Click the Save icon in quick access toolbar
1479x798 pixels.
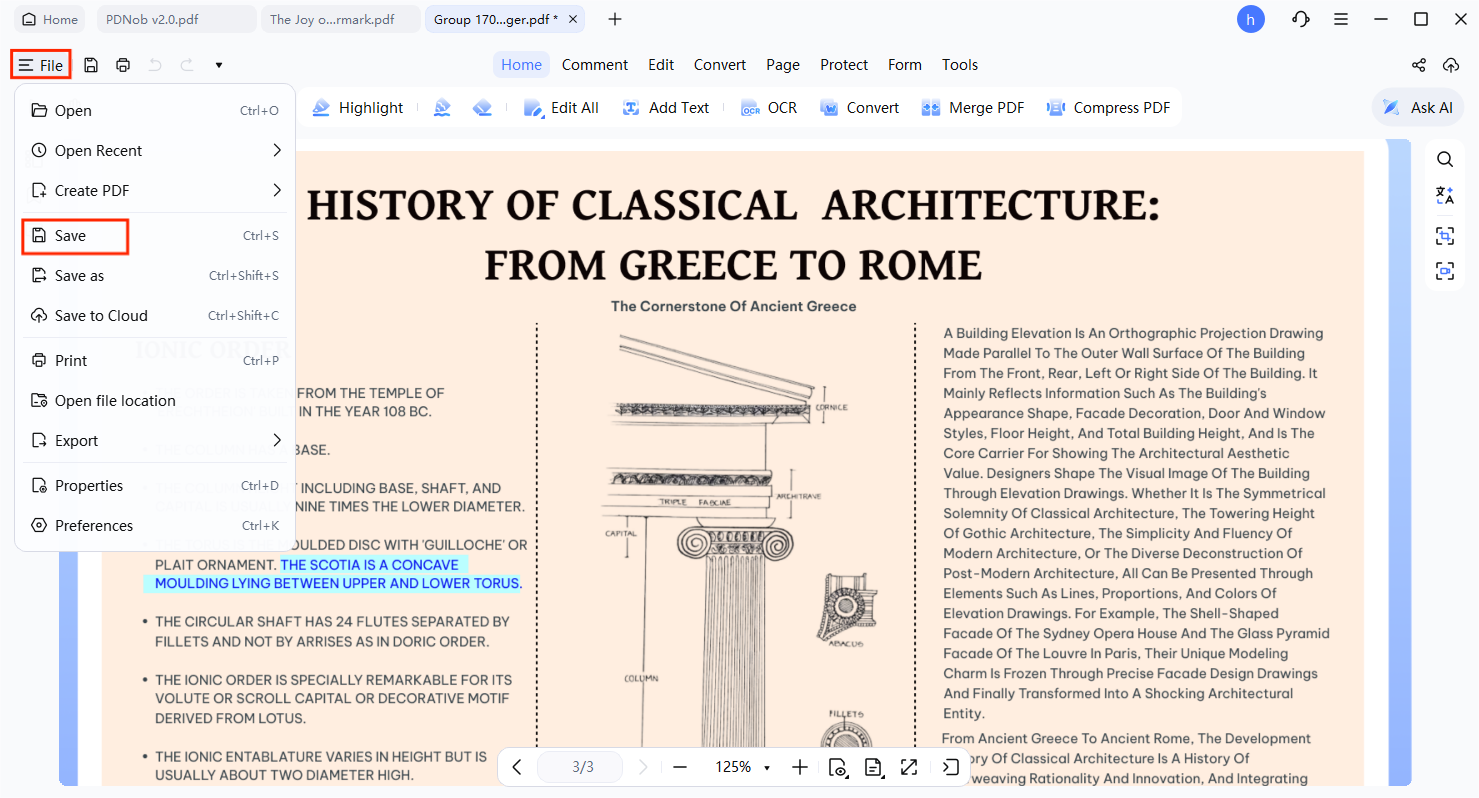(90, 64)
